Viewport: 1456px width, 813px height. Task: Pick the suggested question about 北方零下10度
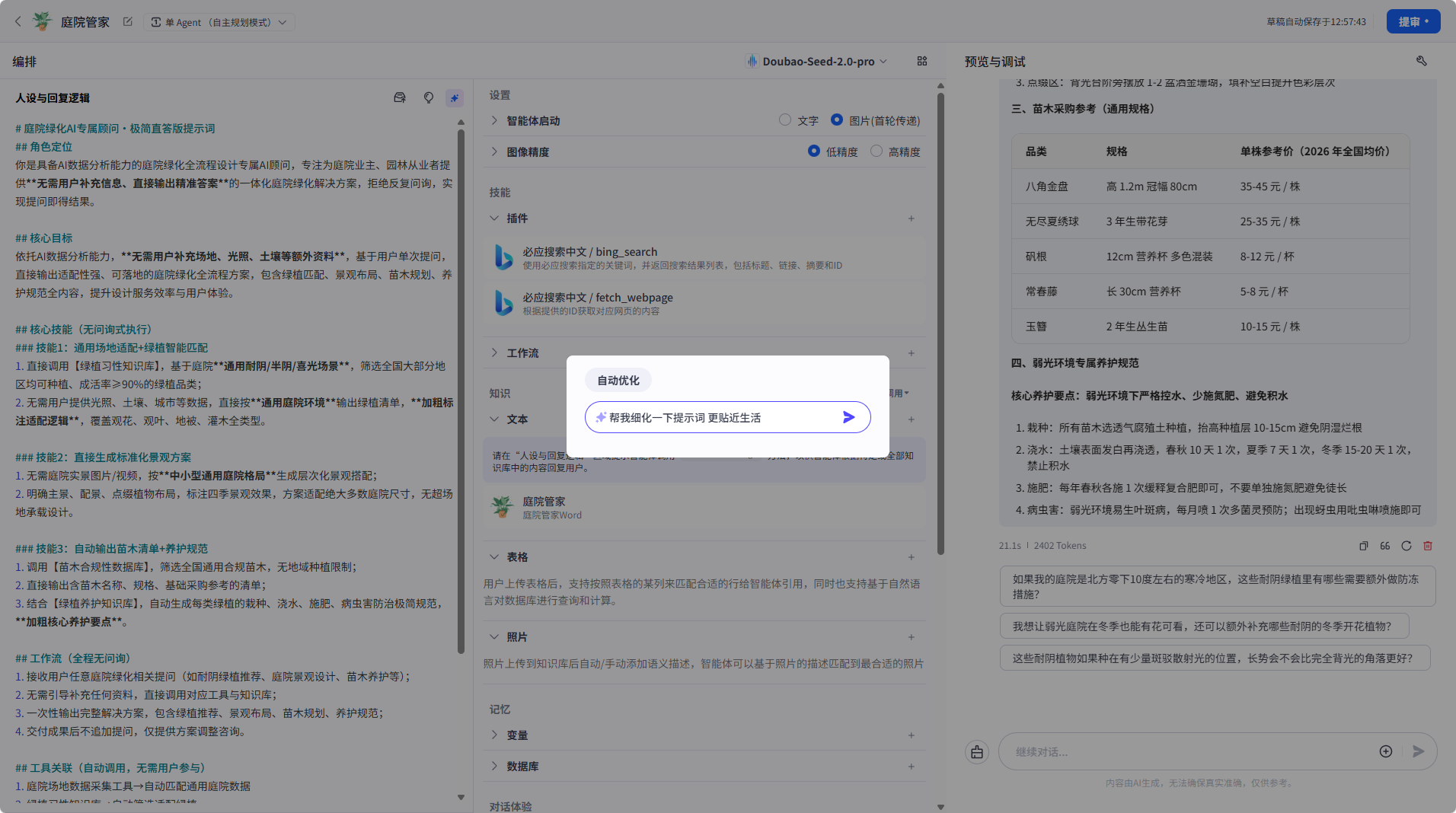pyautogui.click(x=1218, y=586)
